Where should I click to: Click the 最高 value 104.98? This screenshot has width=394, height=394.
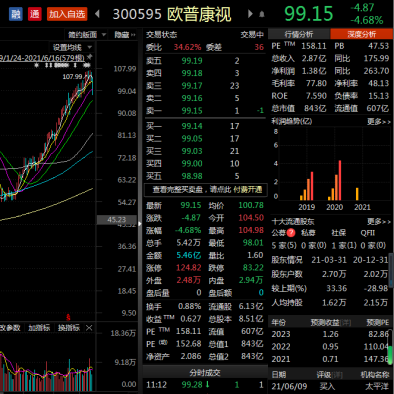(x=251, y=230)
